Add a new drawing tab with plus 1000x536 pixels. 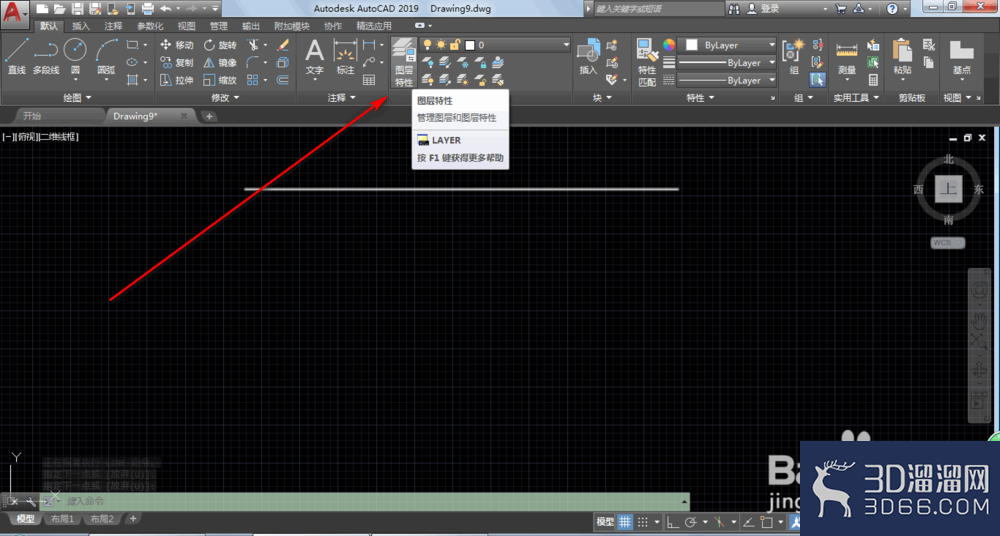pos(209,116)
